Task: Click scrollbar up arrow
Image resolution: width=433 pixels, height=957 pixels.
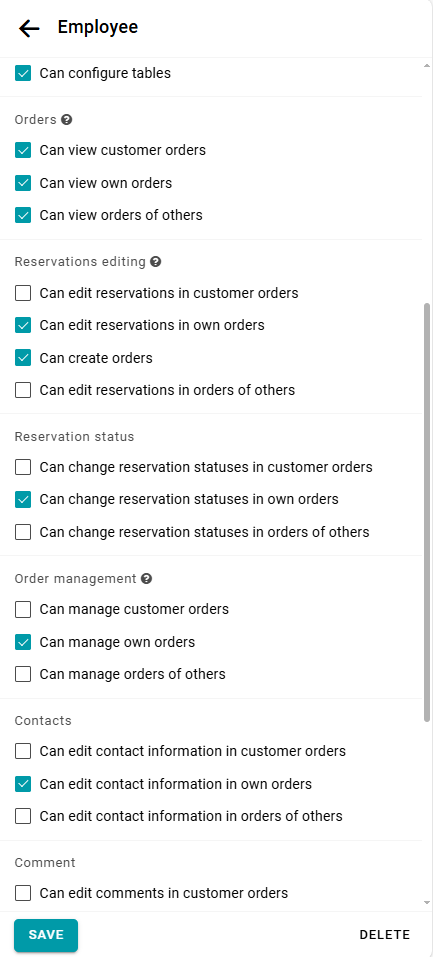Action: click(427, 65)
